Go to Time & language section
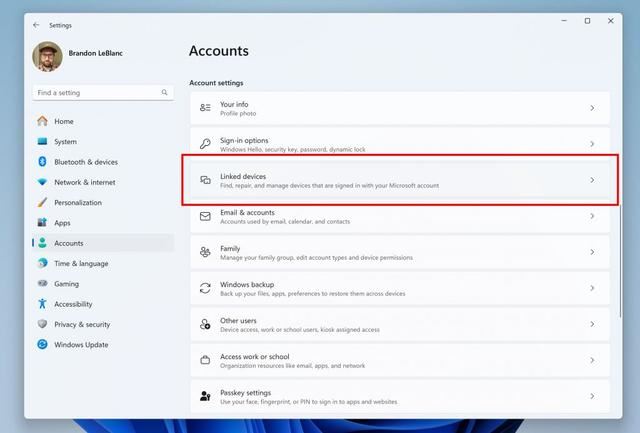The width and height of the screenshot is (640, 433). (x=80, y=263)
